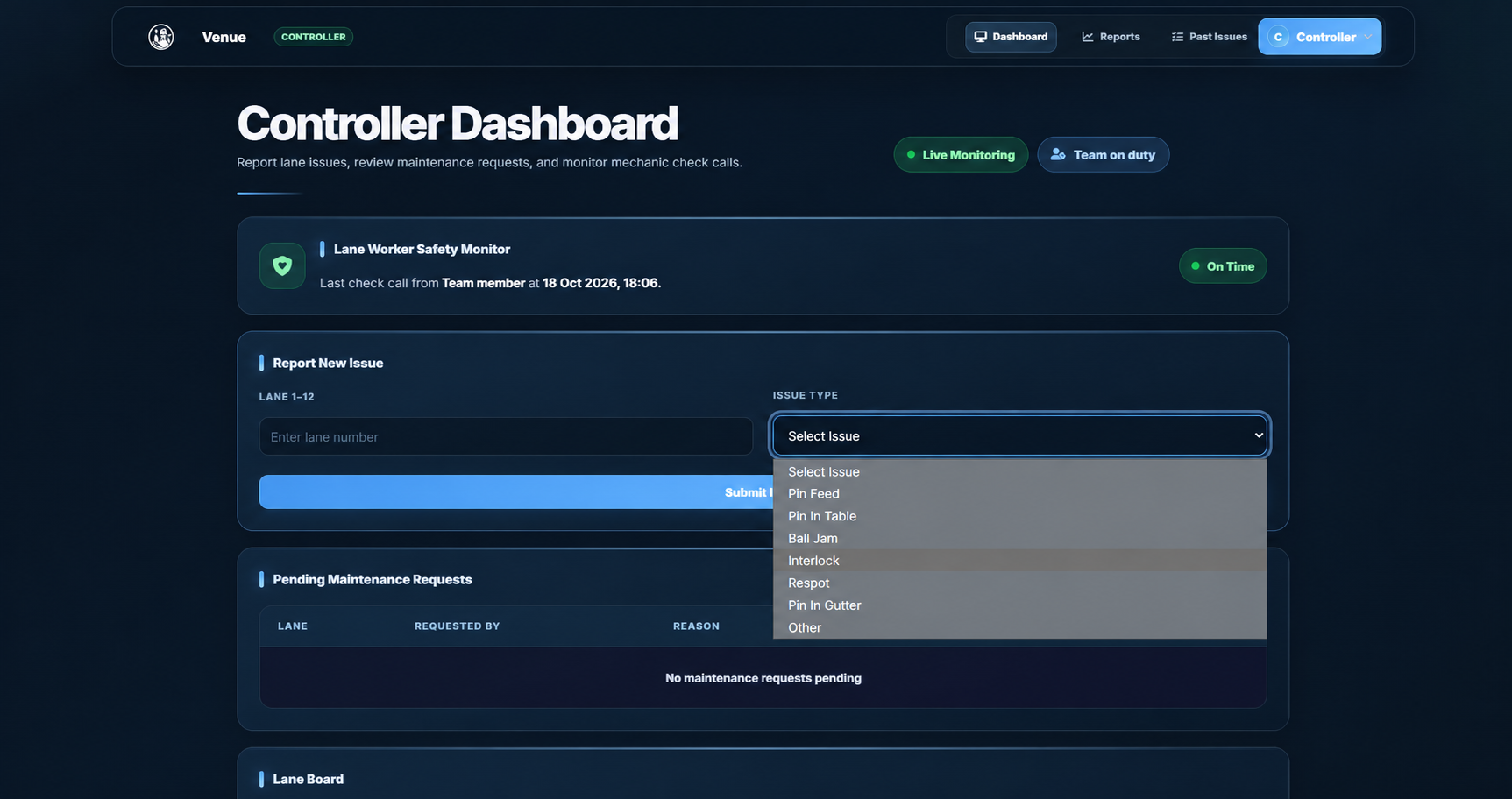The image size is (1512, 799).
Task: Click the 'Team member' bold text
Action: (483, 283)
